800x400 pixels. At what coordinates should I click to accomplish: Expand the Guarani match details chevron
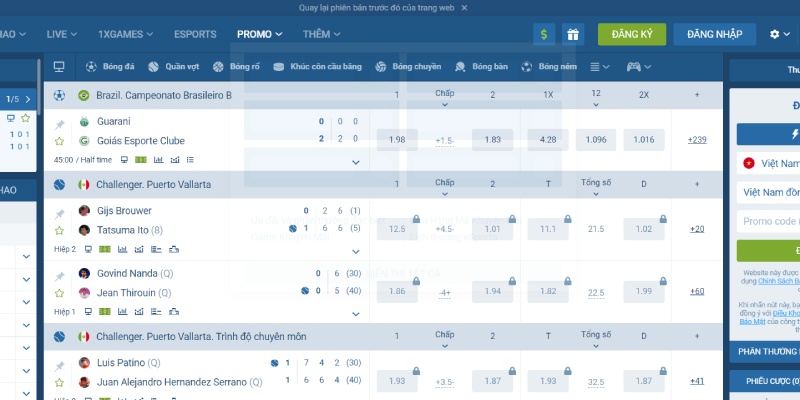355,160
